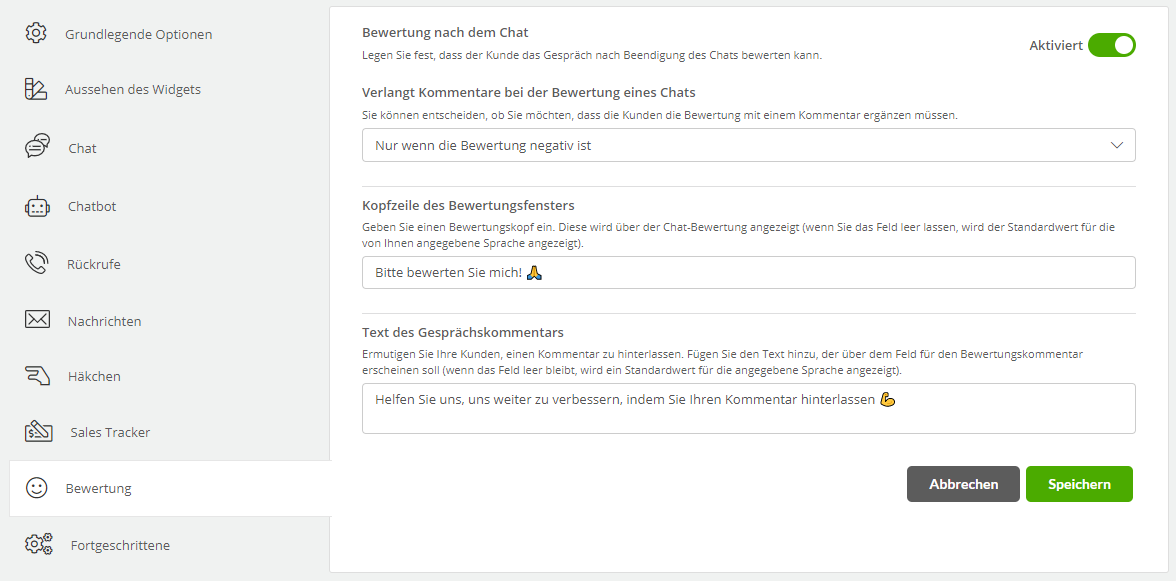Select the Fortgeschrittene sidebar label
1176x581 pixels.
[120, 545]
